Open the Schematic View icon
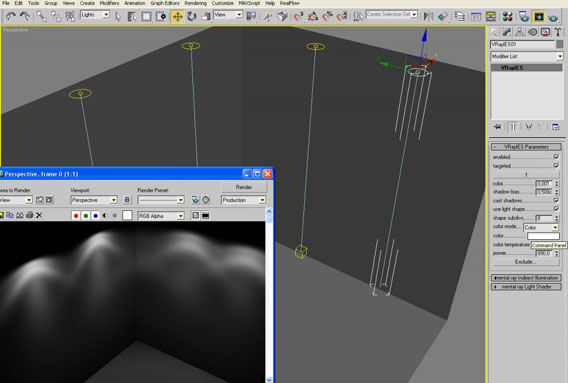Image resolution: width=568 pixels, height=383 pixels. [490, 16]
